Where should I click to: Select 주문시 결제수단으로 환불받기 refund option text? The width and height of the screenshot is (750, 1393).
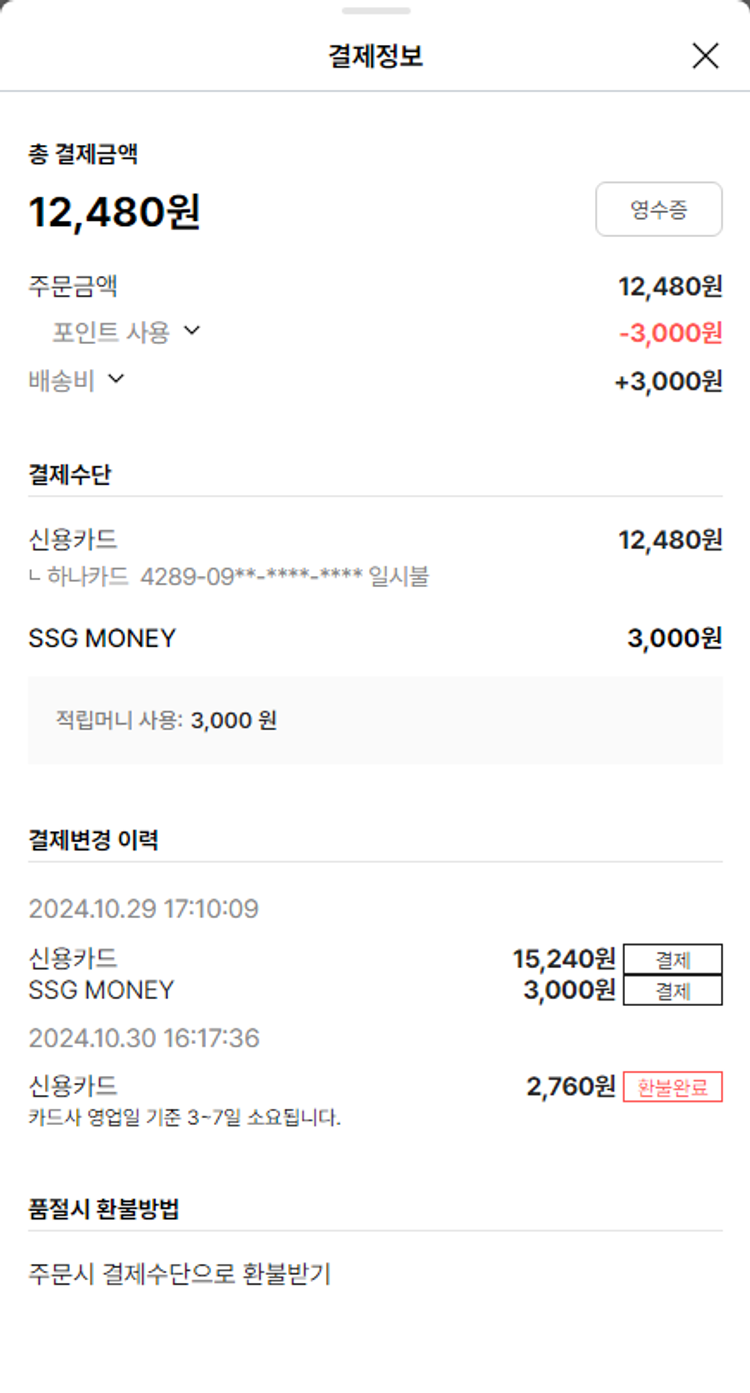pyautogui.click(x=180, y=1274)
